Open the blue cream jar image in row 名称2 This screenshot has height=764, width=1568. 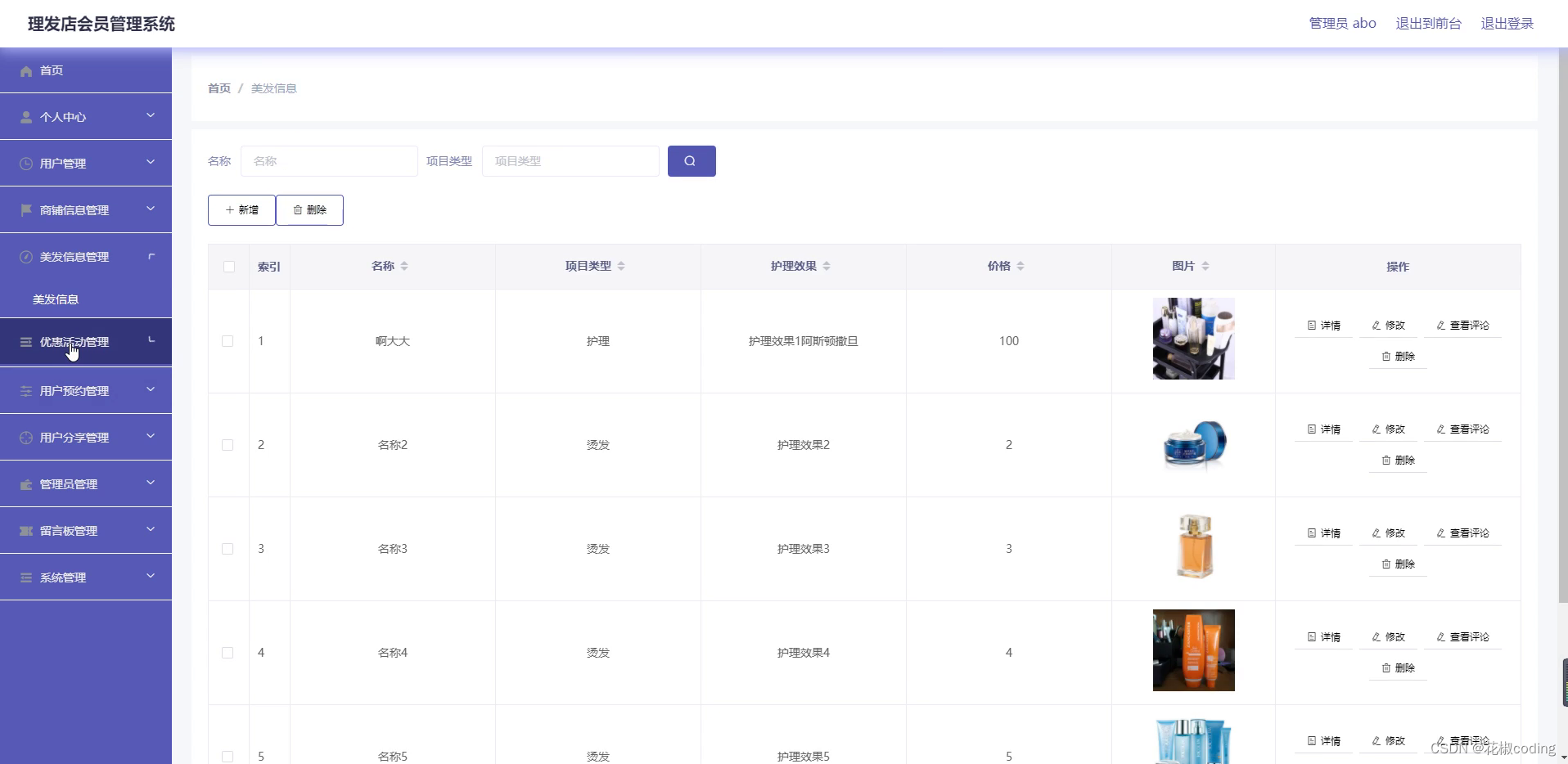coord(1193,443)
